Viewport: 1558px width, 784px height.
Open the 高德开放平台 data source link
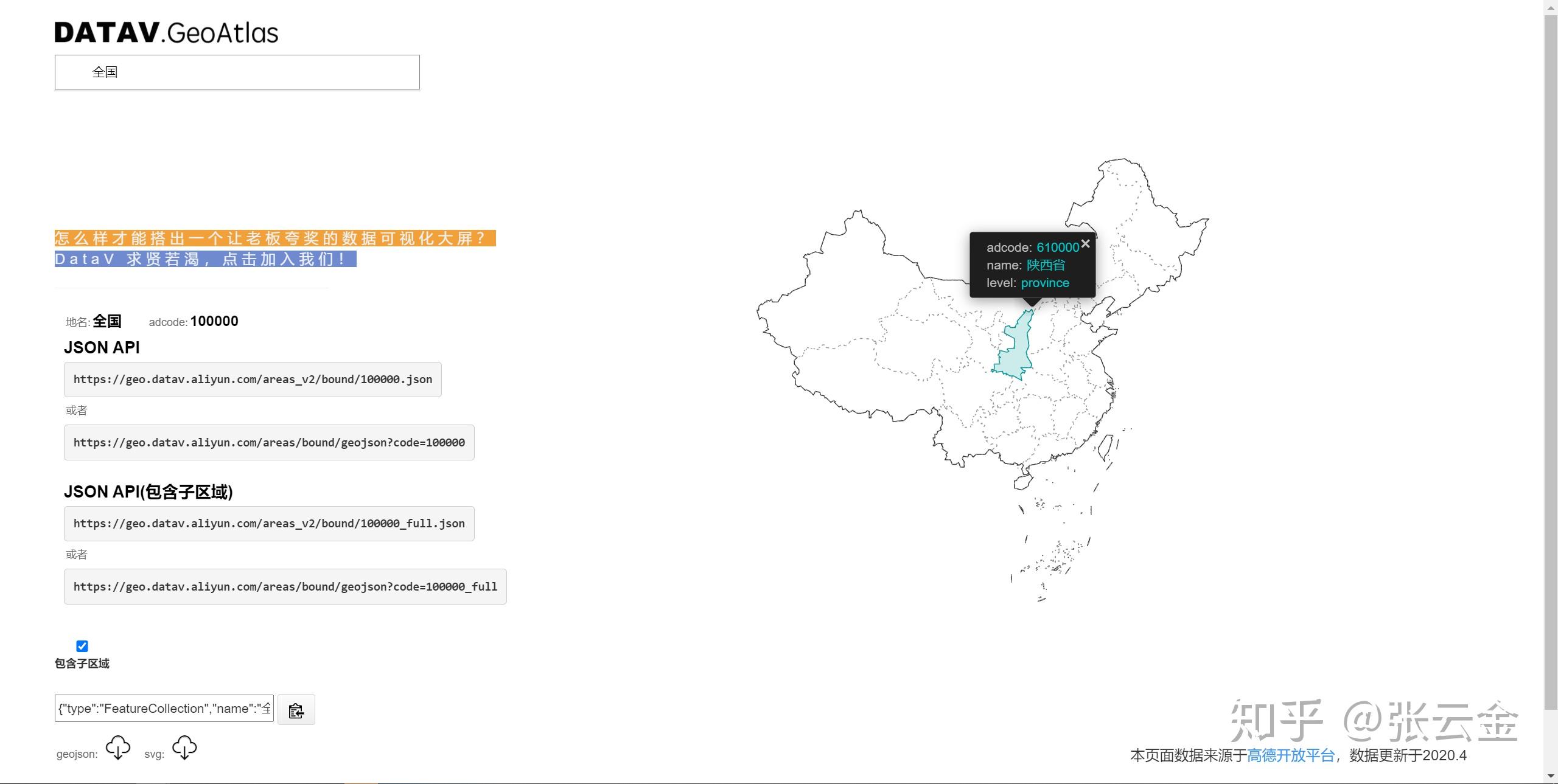1290,755
